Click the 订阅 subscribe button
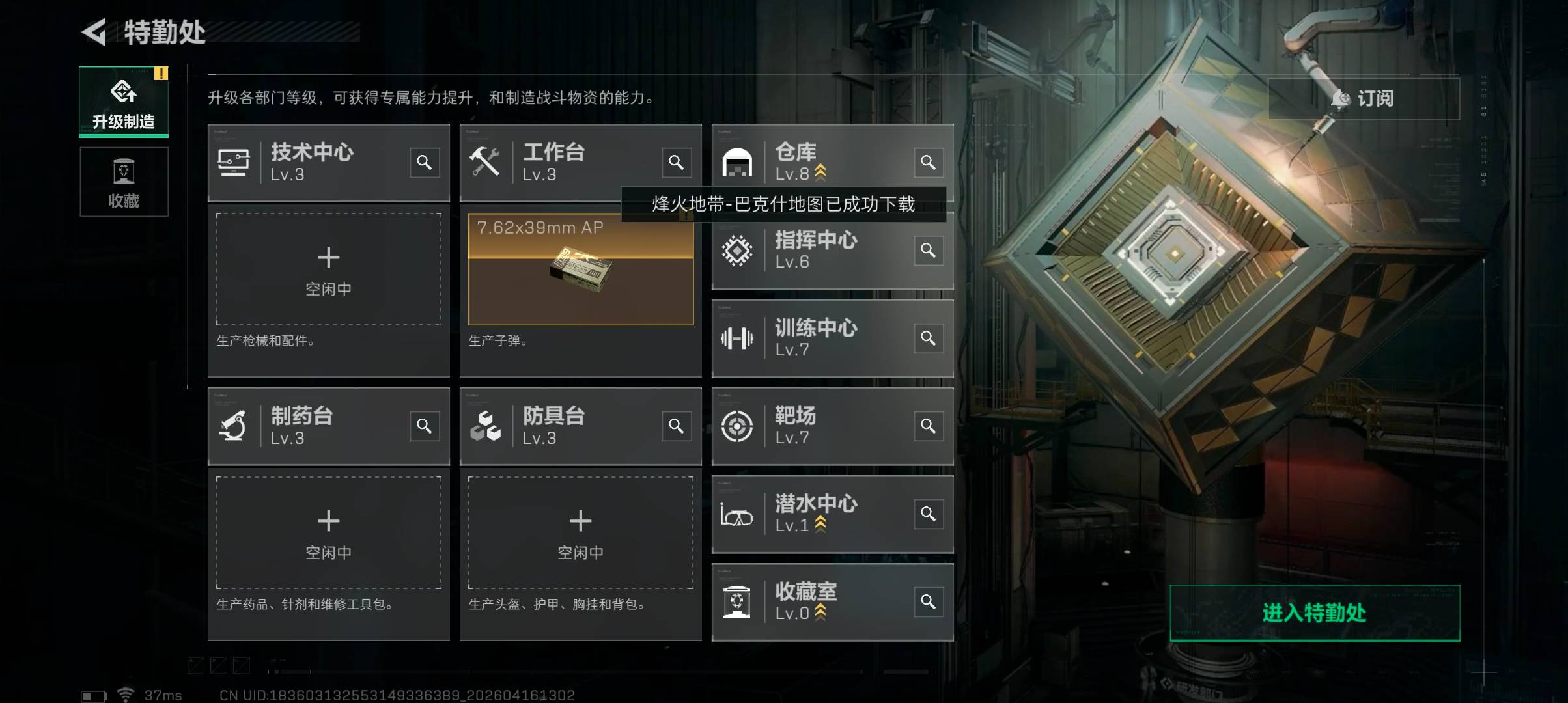The image size is (1568, 703). 1364,99
